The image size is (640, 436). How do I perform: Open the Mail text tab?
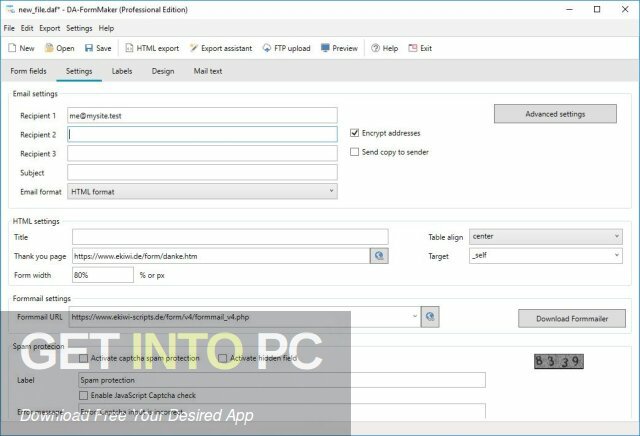coord(208,71)
